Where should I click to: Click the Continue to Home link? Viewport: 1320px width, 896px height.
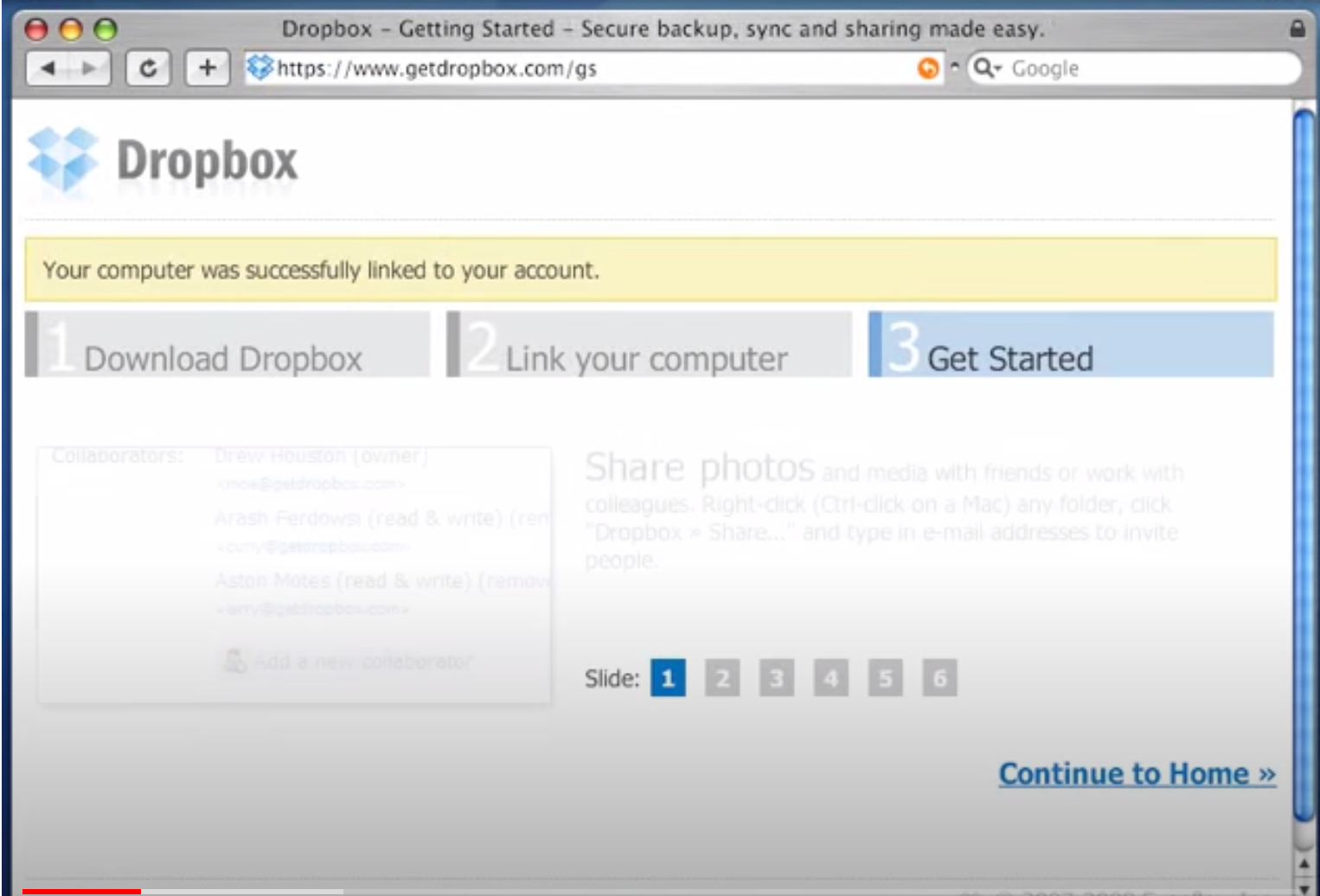tap(1137, 773)
